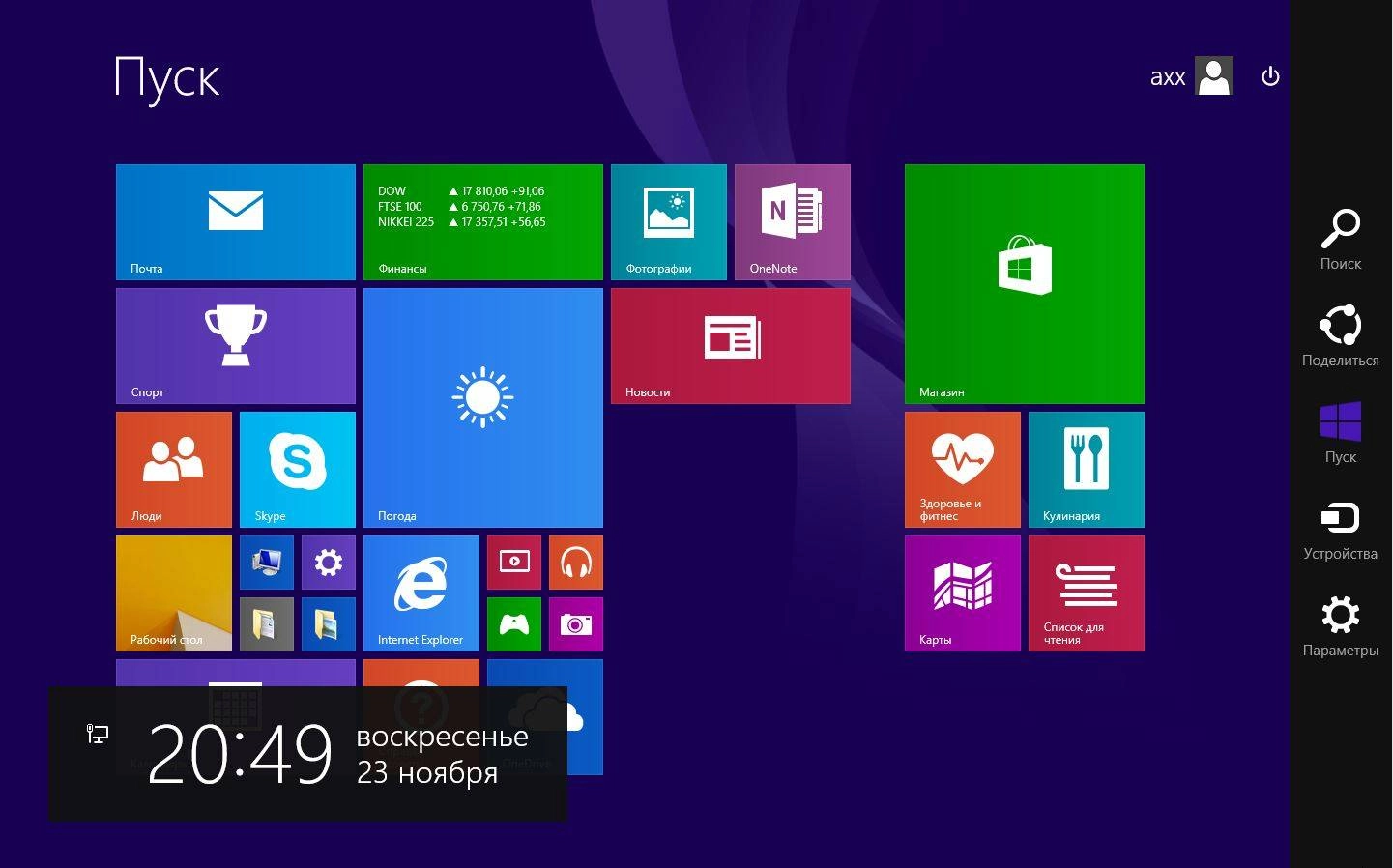Click the FTSE 100 quote line
The width and height of the screenshot is (1393, 868).
pyautogui.click(x=459, y=207)
